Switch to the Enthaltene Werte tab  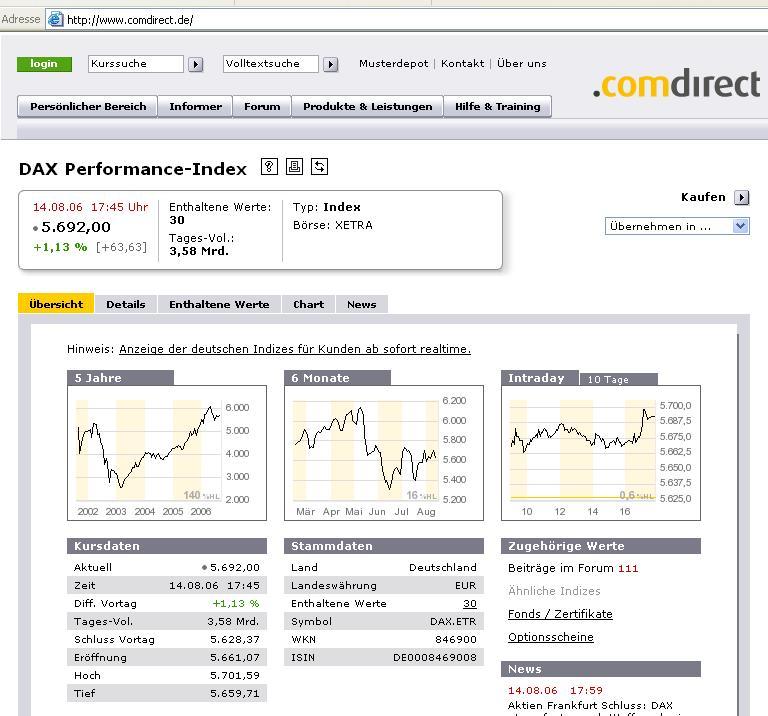pyautogui.click(x=219, y=304)
